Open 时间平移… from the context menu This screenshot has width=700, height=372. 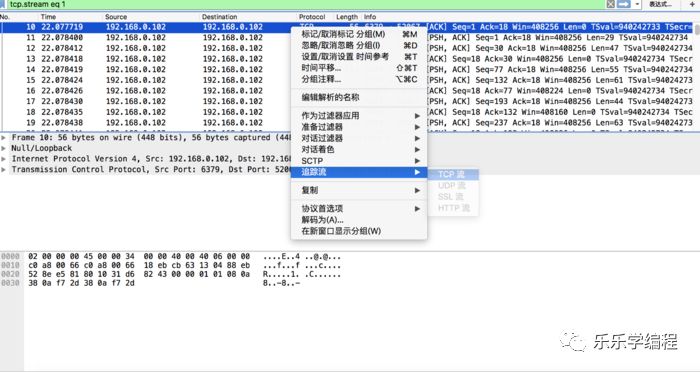[x=359, y=68]
